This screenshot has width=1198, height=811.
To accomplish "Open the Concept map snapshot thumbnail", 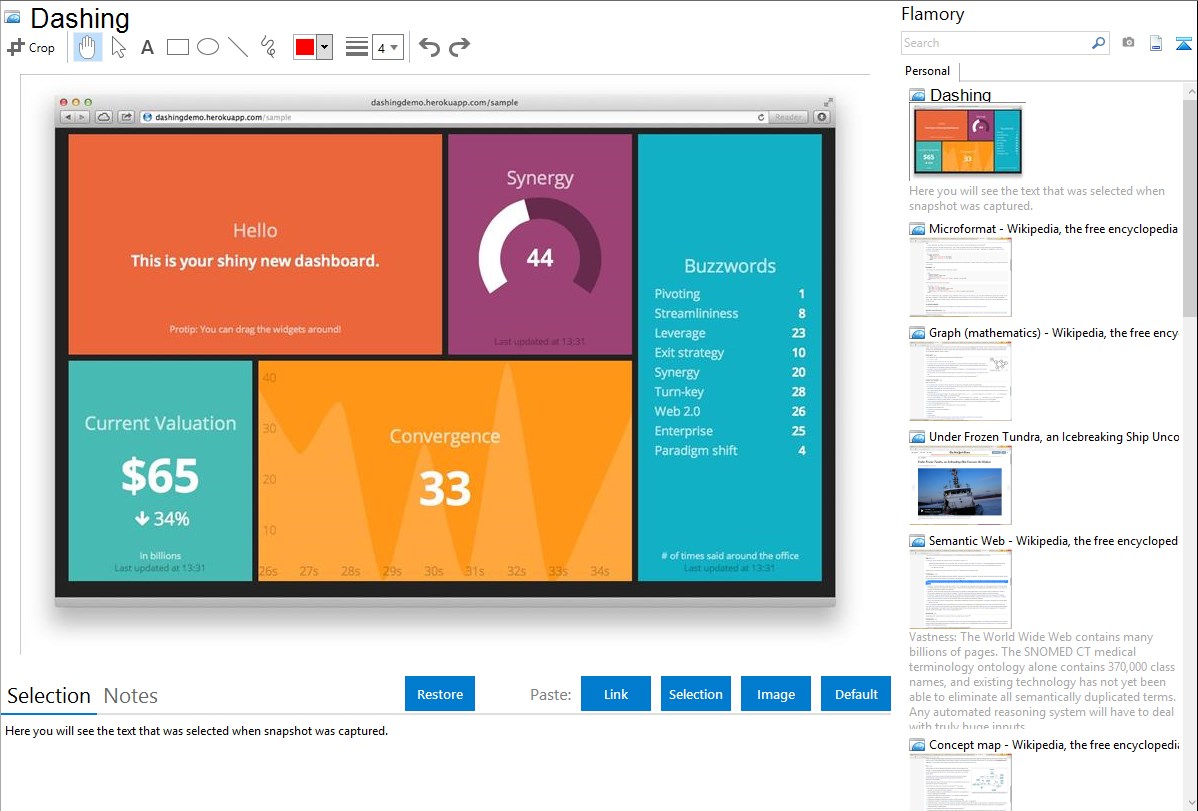I will (960, 782).
